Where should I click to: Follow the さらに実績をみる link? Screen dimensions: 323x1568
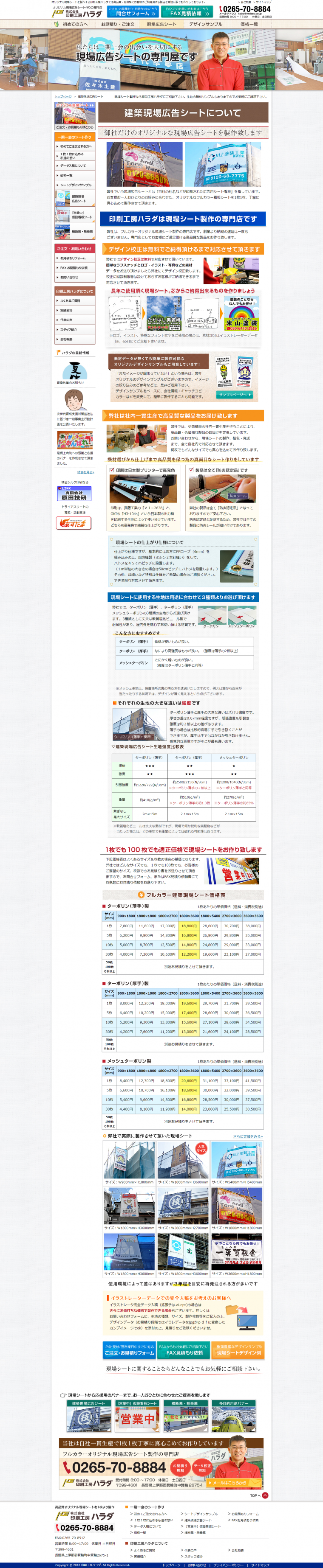click(x=248, y=1136)
